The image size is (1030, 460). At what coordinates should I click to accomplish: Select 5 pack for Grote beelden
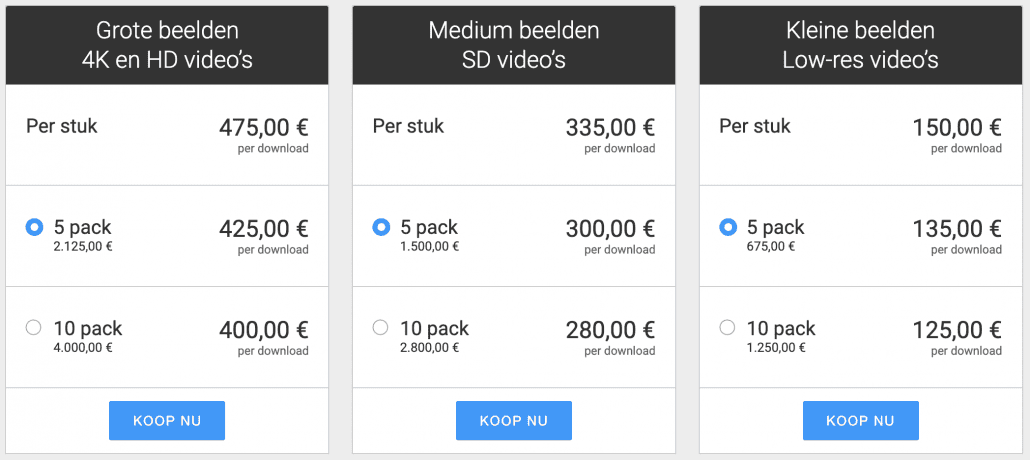coord(34,228)
